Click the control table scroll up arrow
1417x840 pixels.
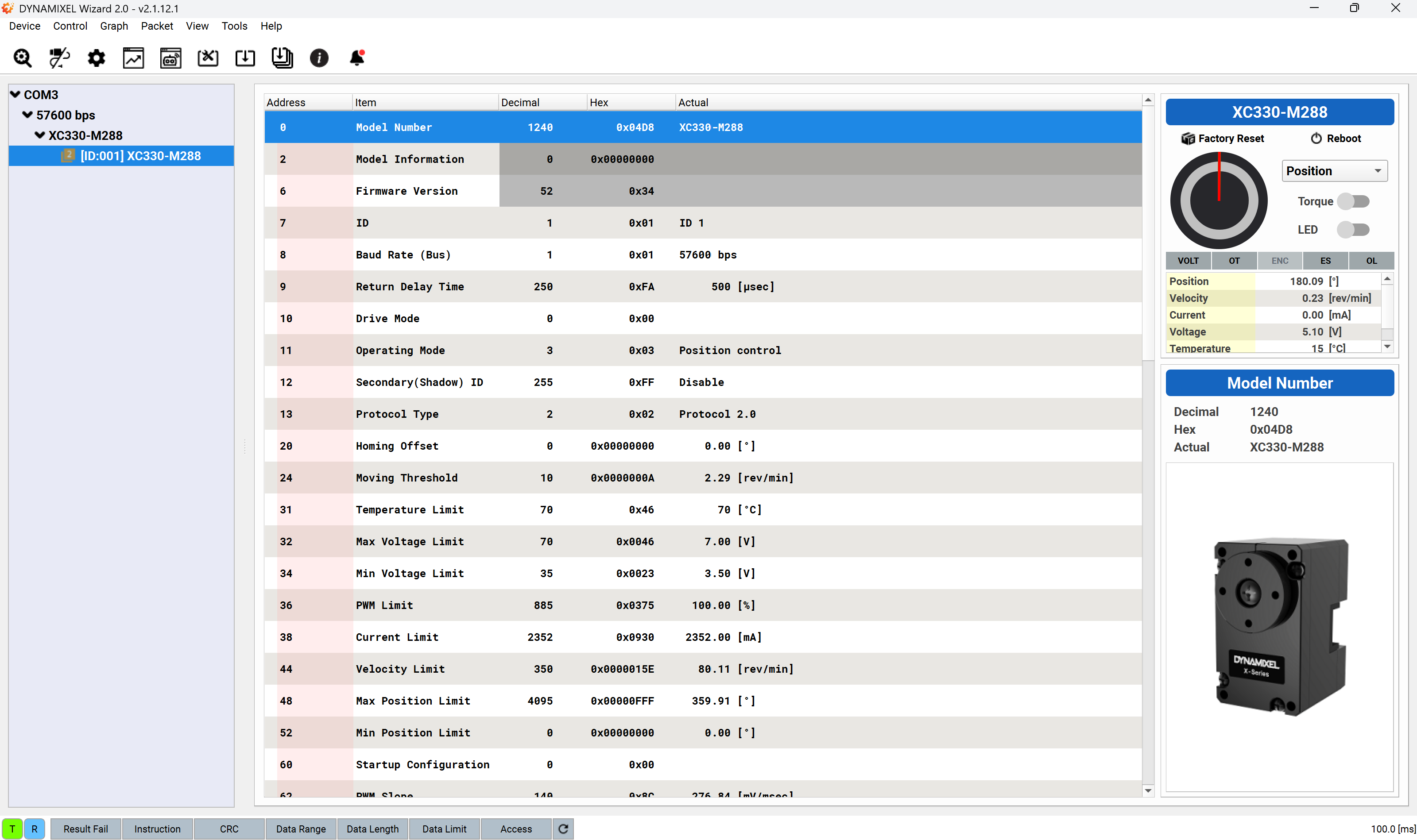[x=1148, y=100]
